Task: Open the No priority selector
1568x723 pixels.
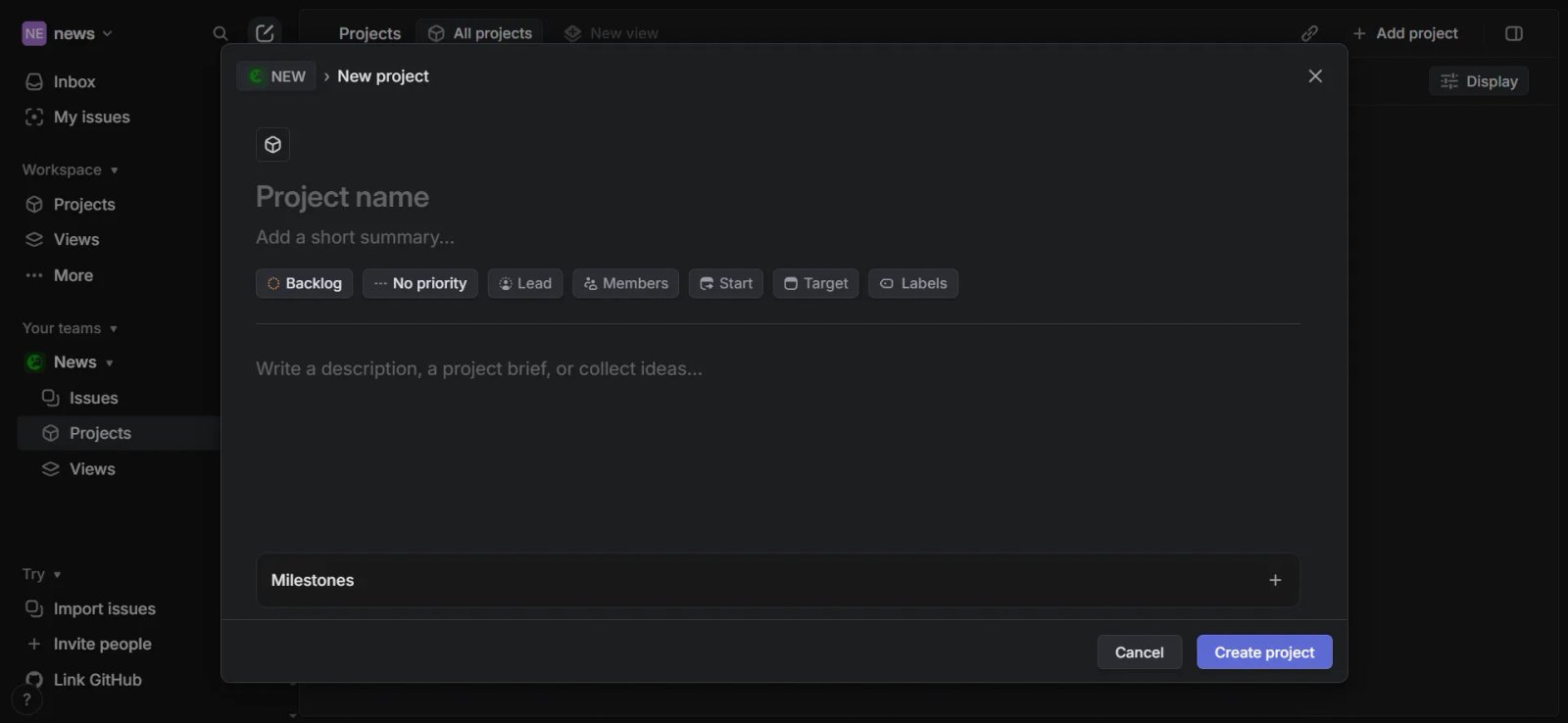Action: 419,283
